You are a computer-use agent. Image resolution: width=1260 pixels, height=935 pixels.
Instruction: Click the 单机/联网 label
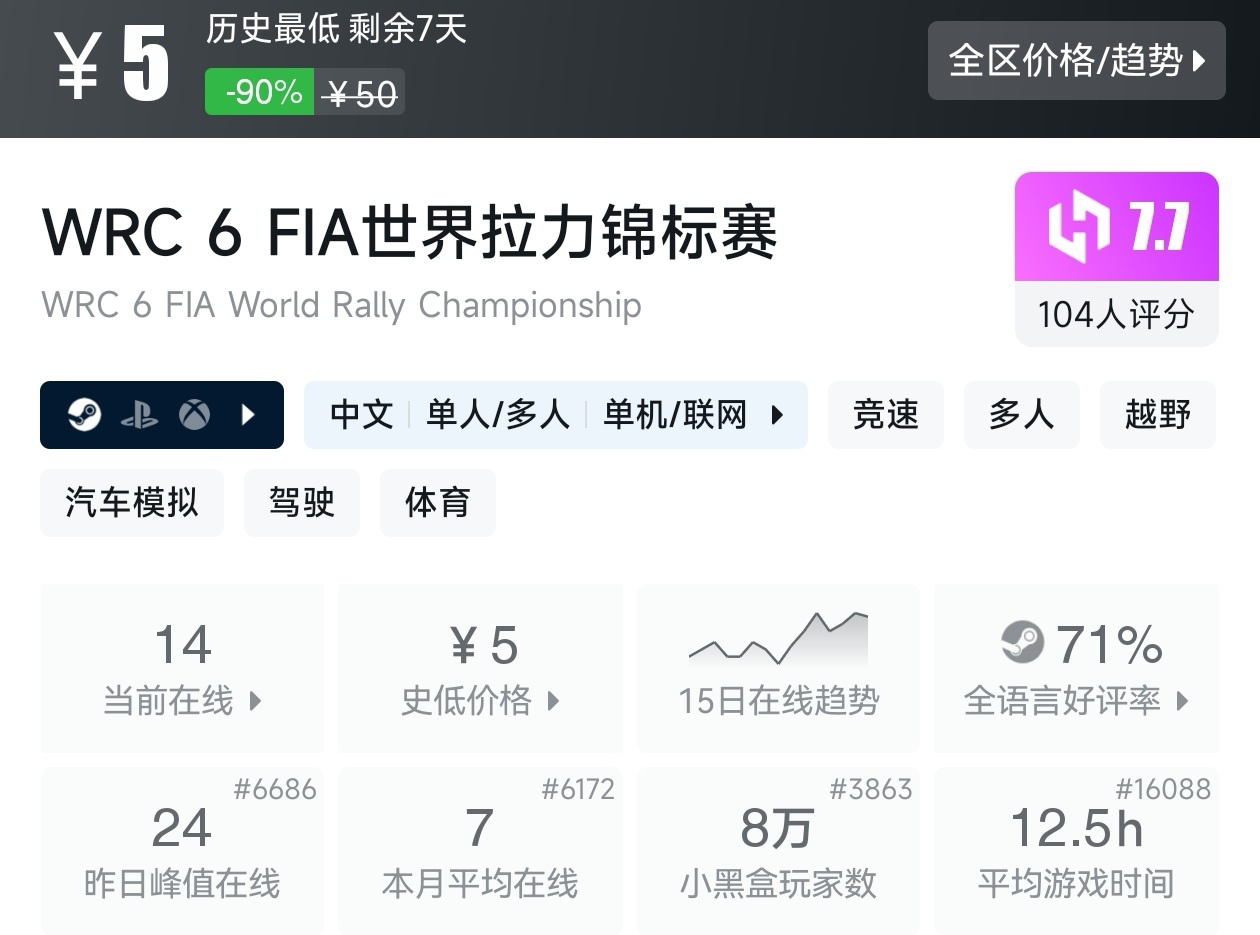tap(675, 414)
